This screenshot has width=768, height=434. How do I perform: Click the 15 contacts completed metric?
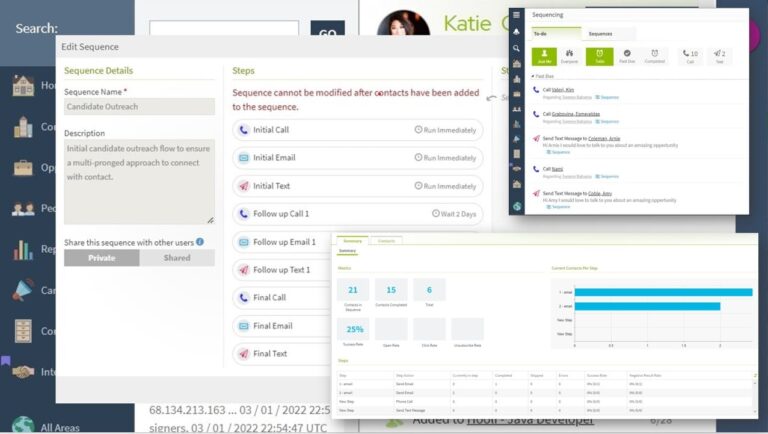[391, 290]
